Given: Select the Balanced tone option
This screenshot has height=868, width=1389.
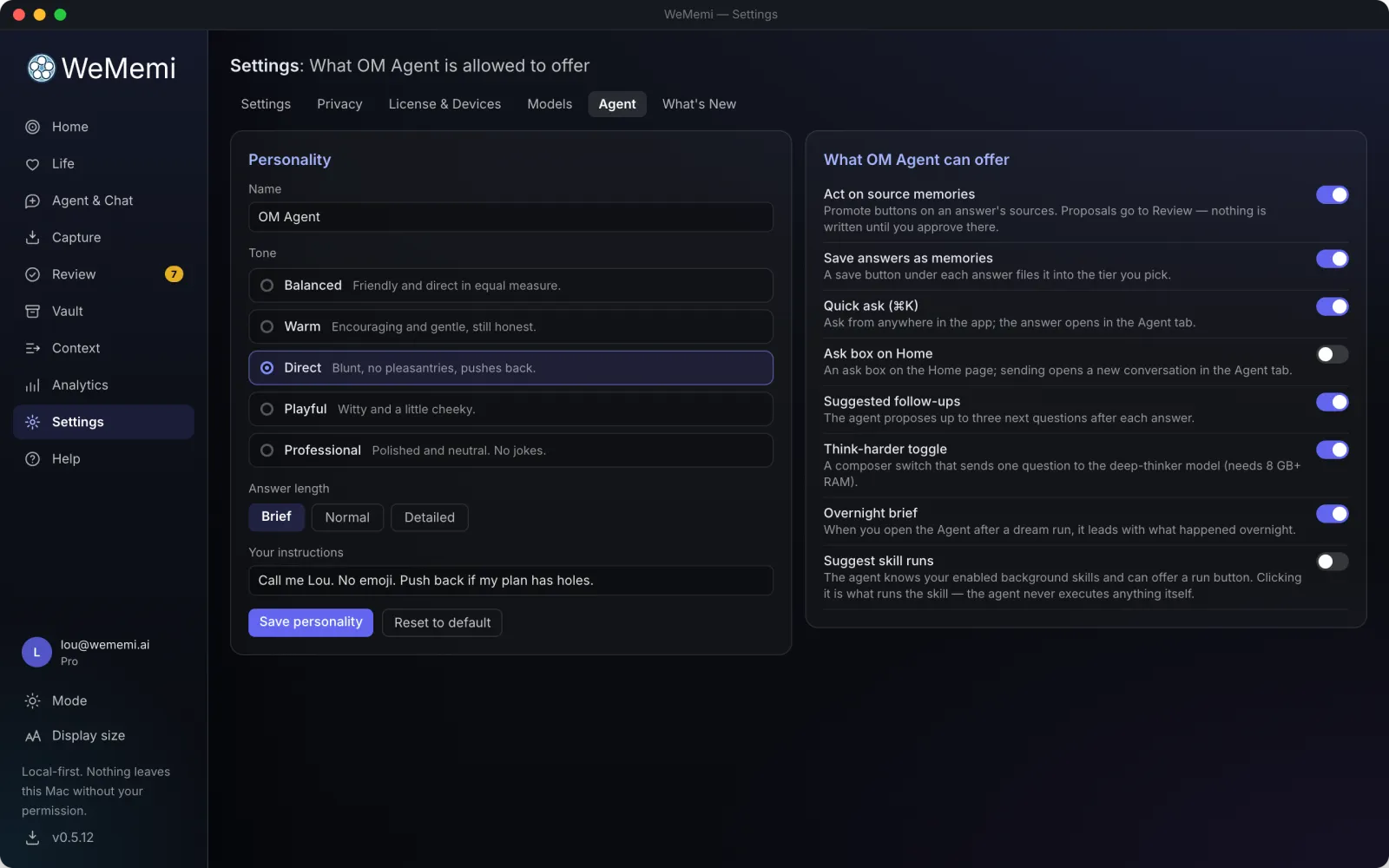Looking at the screenshot, I should point(510,286).
